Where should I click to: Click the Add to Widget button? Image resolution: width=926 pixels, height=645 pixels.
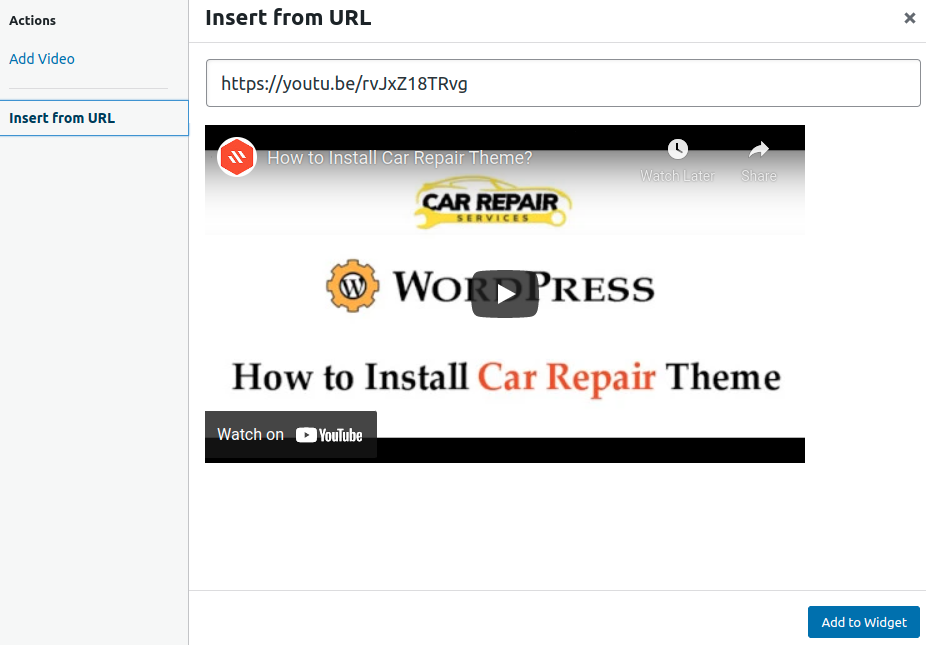863,622
